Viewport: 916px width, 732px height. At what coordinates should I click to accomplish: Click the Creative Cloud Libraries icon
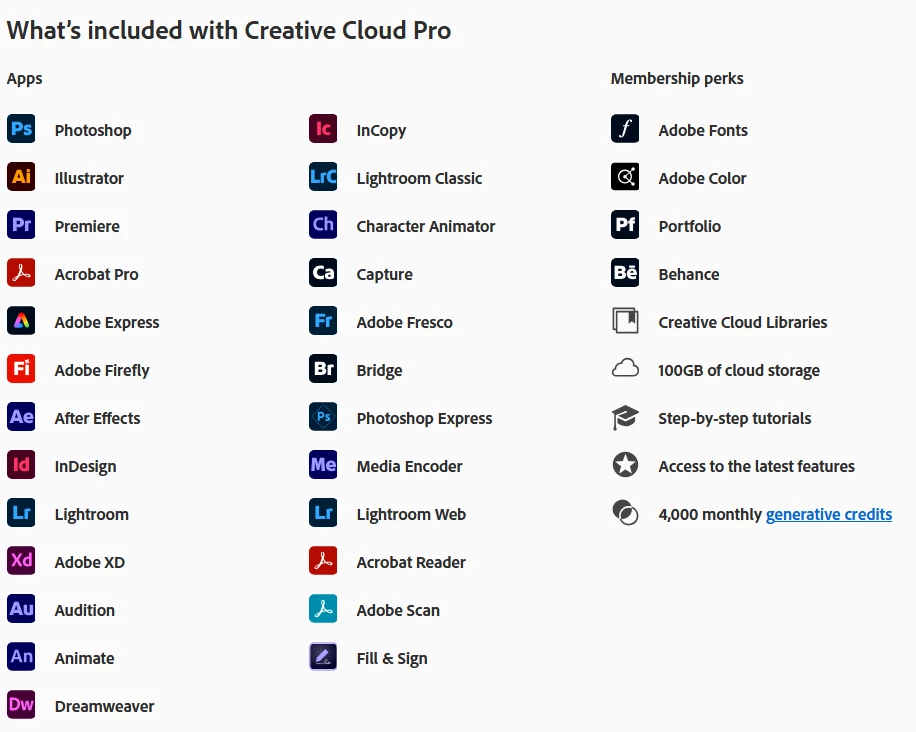625,321
